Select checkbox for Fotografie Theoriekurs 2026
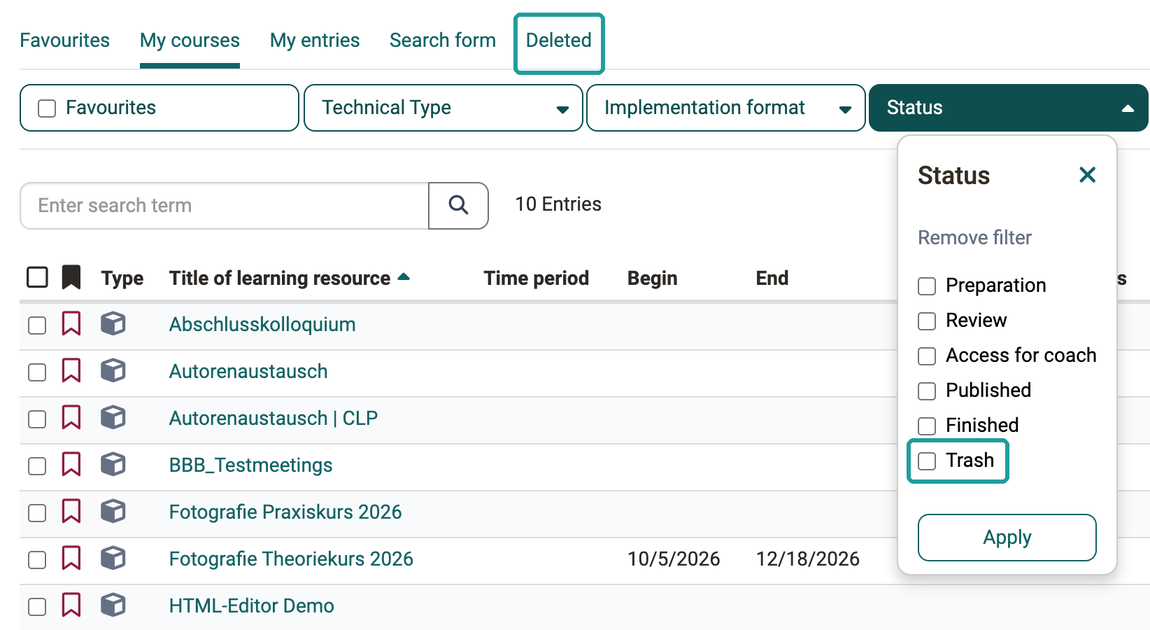This screenshot has width=1150, height=630. (37, 560)
